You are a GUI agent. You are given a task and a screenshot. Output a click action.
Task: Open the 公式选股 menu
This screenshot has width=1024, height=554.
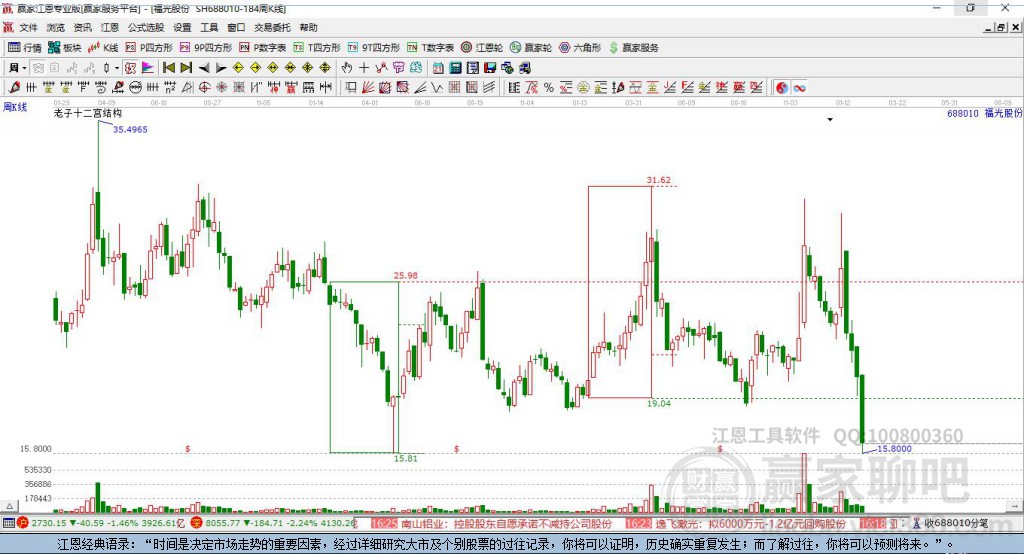tap(146, 27)
